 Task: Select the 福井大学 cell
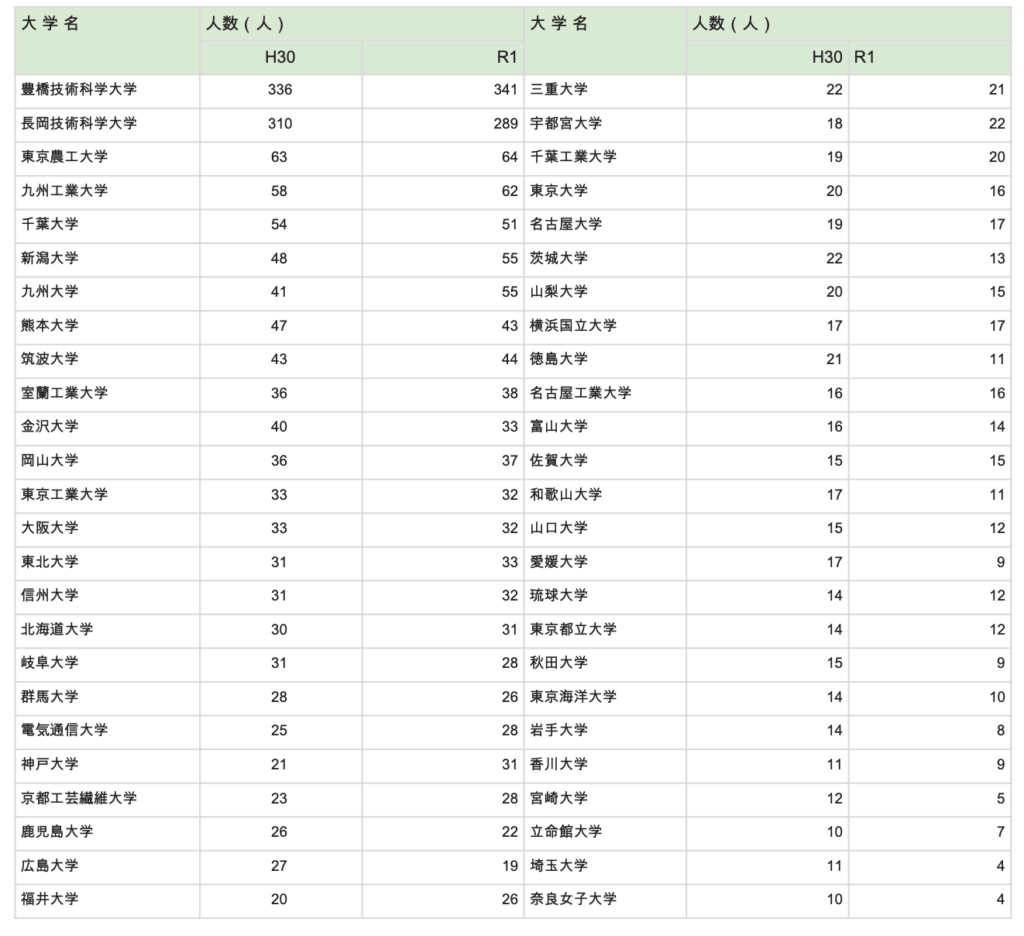coord(50,899)
